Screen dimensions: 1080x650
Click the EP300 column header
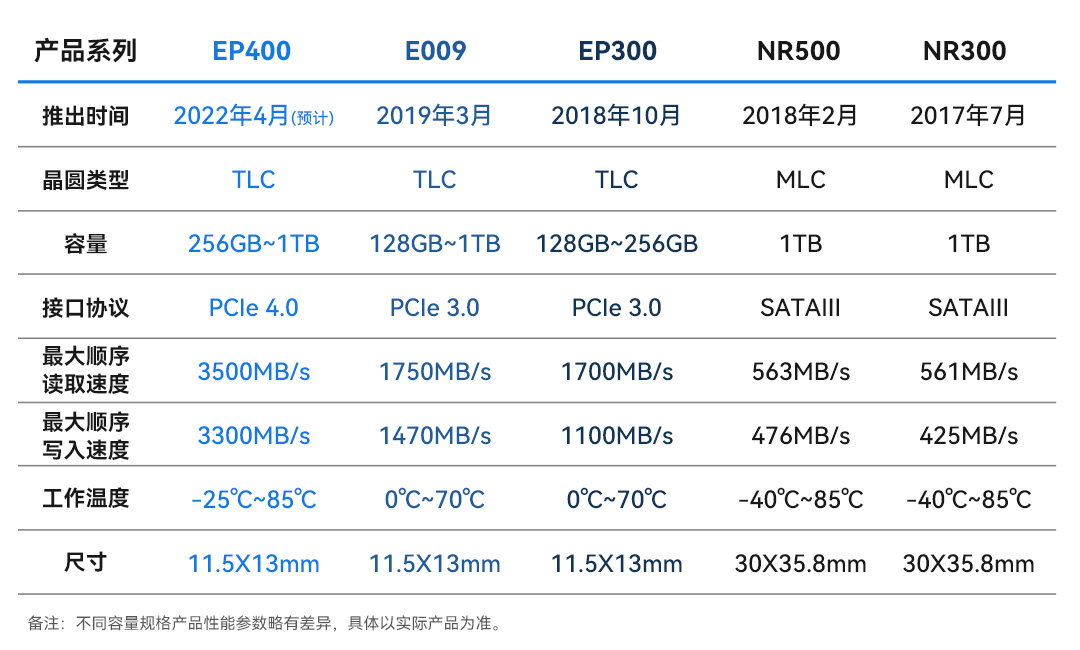(x=617, y=51)
